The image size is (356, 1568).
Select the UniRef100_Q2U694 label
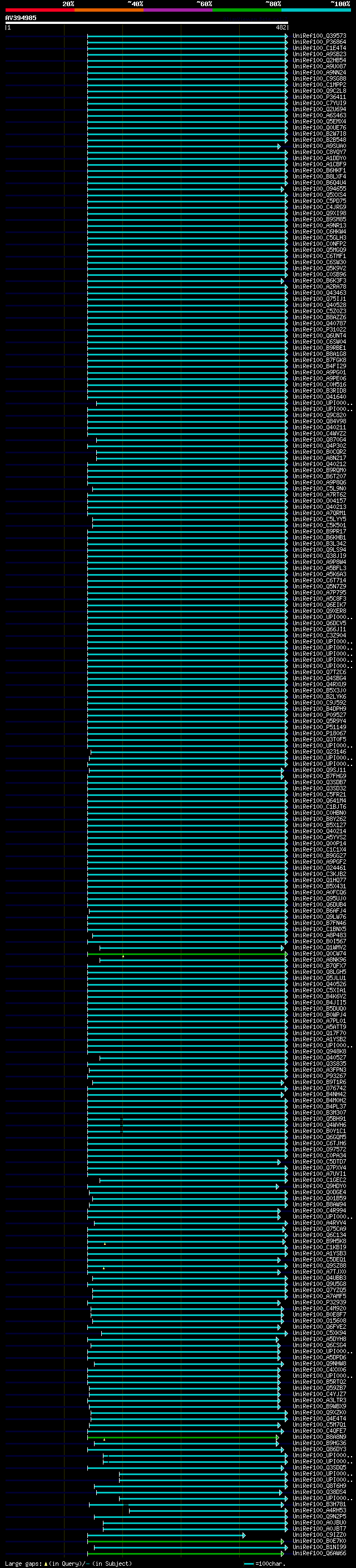(x=319, y=110)
